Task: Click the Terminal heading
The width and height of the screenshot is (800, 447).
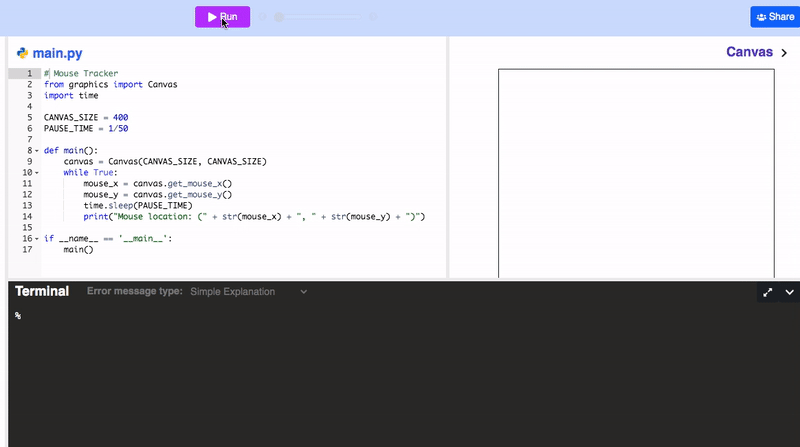Action: tap(42, 291)
